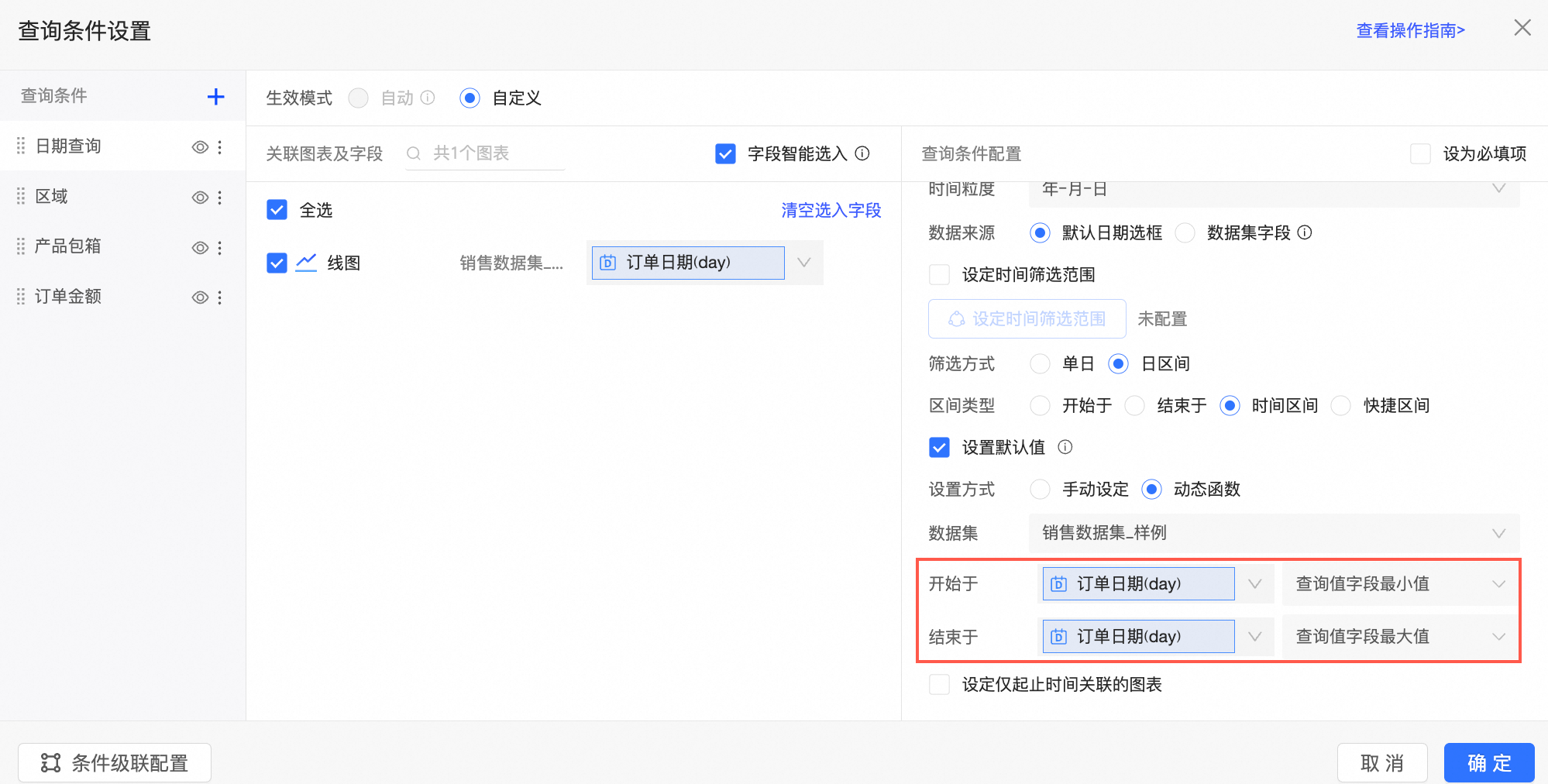Select the 单日 filter option
The image size is (1548, 784).
pos(1040,363)
